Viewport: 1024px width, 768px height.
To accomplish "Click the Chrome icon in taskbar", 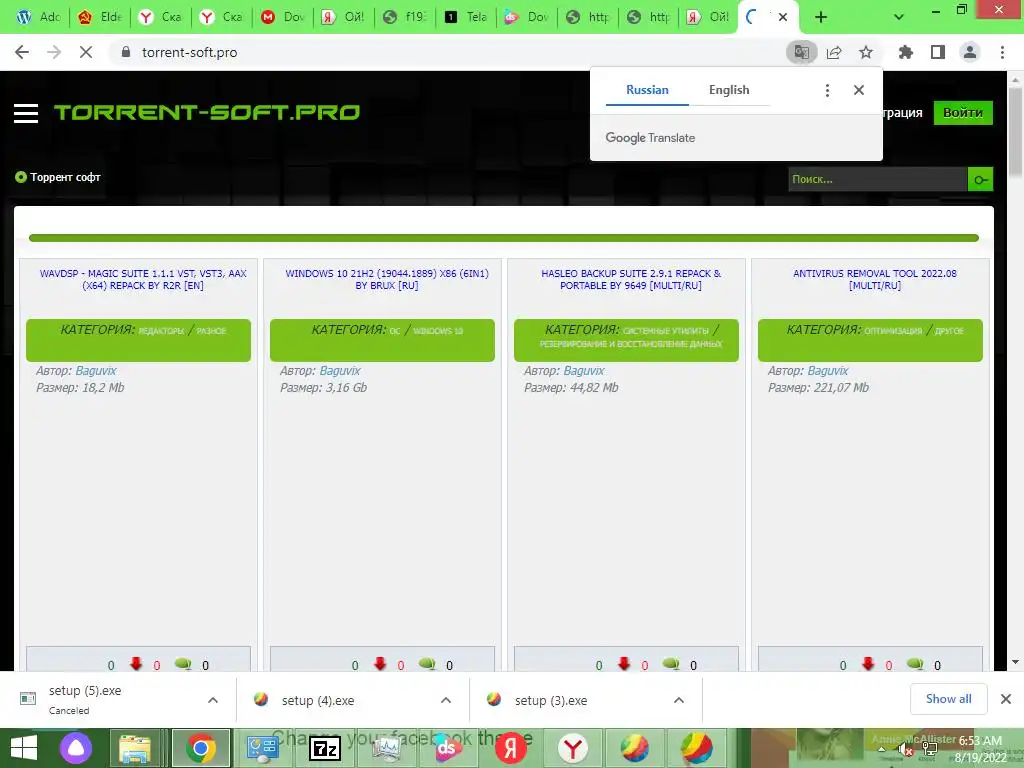I will [x=200, y=748].
